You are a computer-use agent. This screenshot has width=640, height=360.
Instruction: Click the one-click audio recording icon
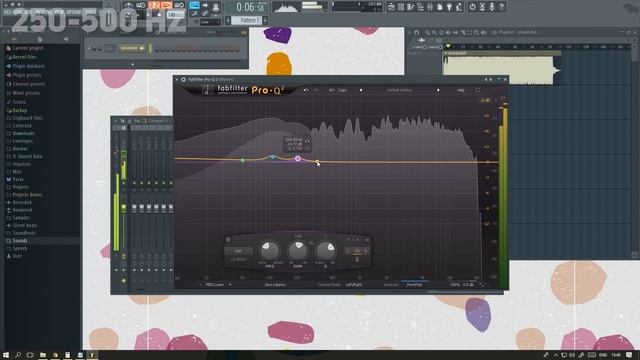coord(492,7)
